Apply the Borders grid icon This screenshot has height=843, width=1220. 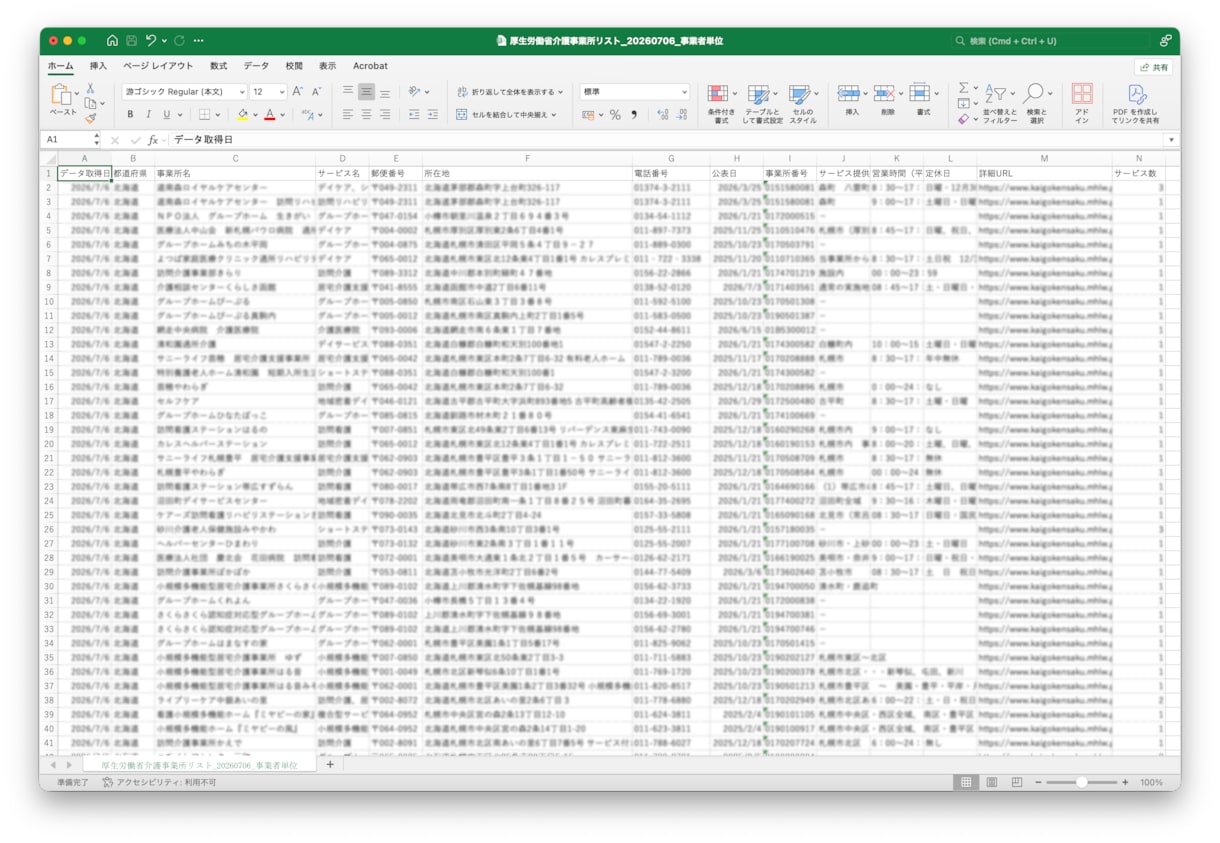point(204,115)
